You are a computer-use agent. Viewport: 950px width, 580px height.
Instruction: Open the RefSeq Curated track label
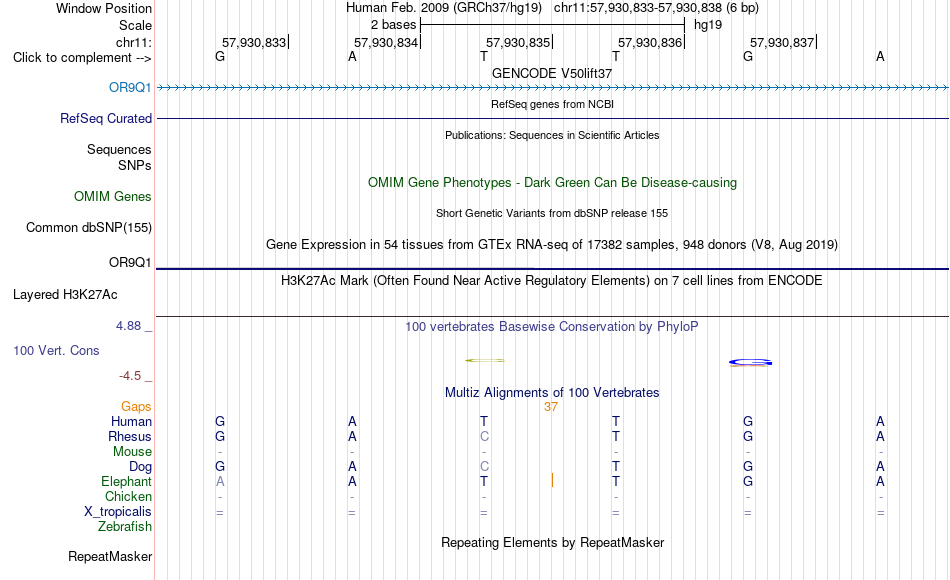[x=105, y=118]
